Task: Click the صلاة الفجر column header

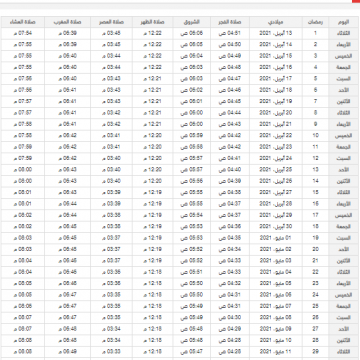Action: click(230, 22)
